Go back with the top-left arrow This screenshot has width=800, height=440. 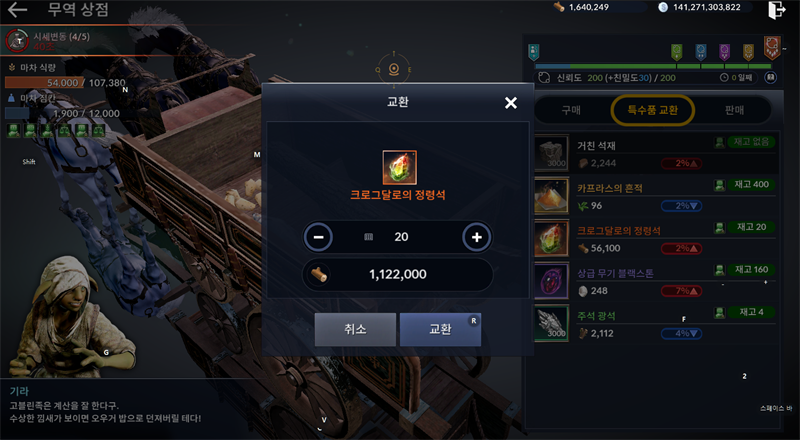click(x=17, y=10)
